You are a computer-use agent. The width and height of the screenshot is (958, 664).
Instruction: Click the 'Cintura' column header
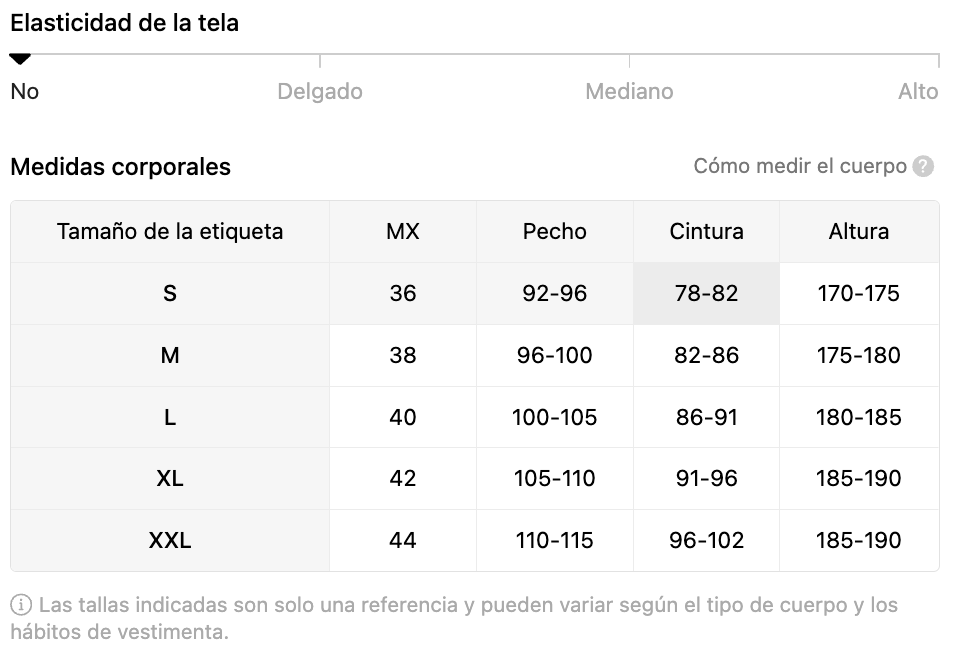(x=706, y=232)
